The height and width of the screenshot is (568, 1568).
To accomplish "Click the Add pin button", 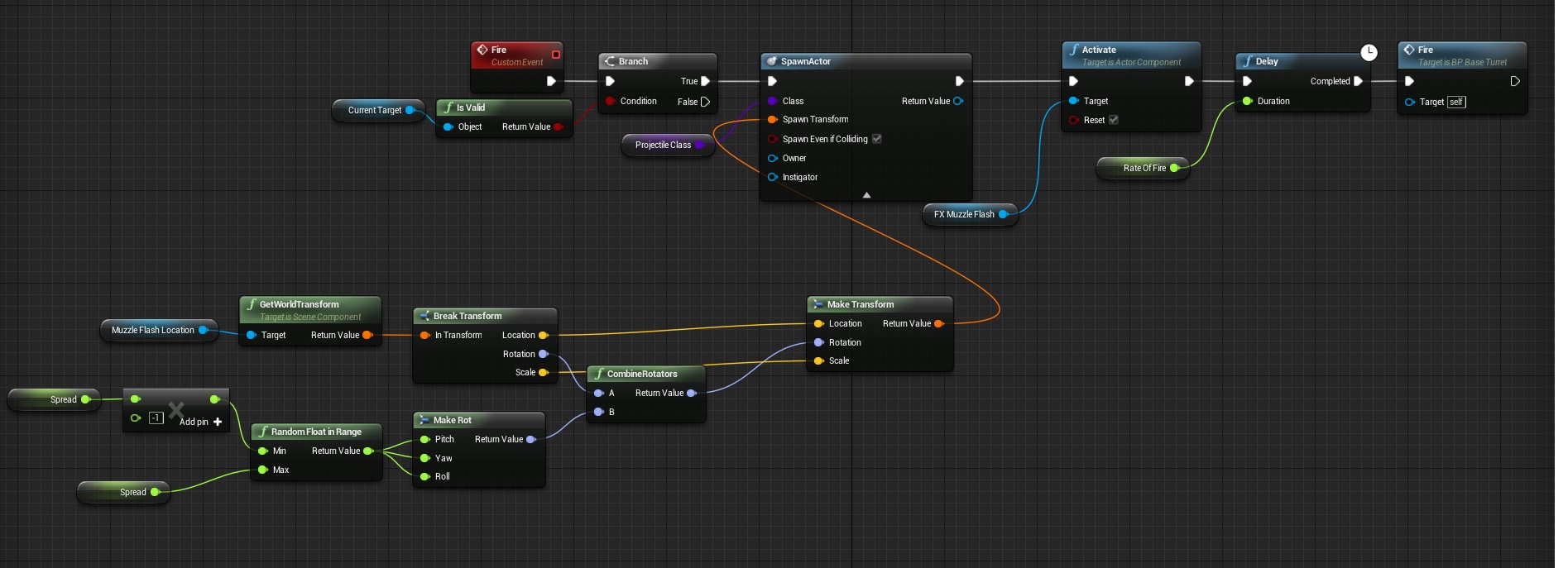I will click(x=201, y=422).
